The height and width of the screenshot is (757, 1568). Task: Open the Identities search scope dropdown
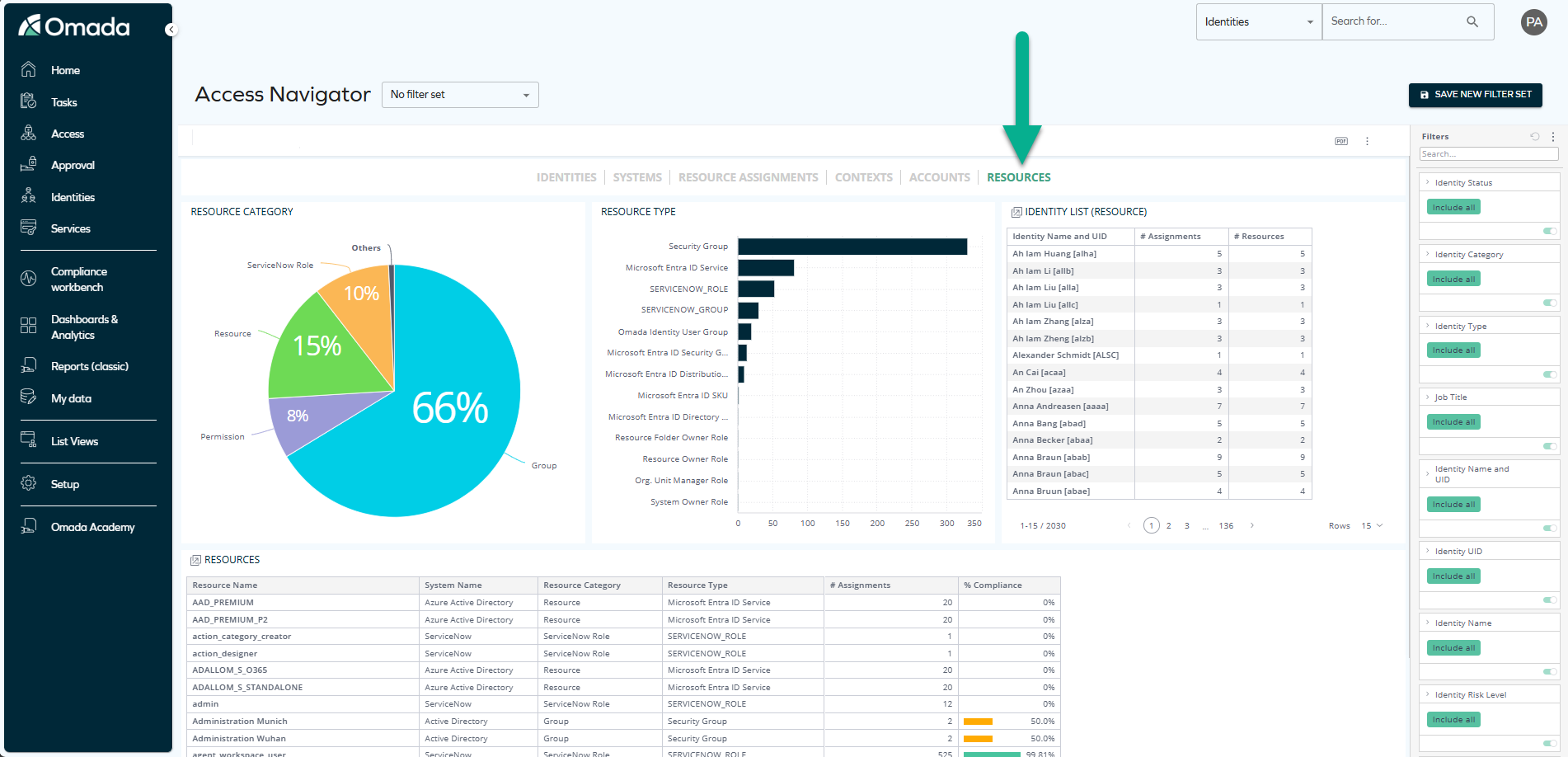pos(1259,21)
